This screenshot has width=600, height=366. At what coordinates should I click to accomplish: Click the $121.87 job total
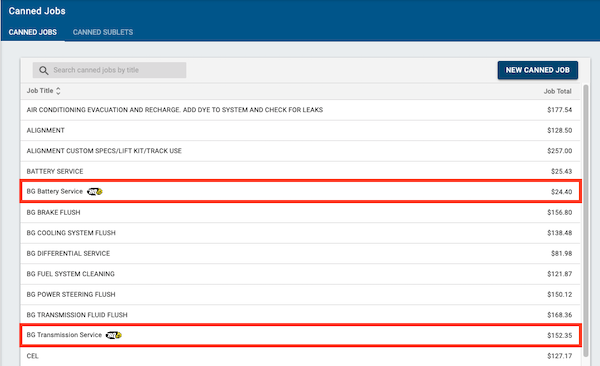[559, 274]
